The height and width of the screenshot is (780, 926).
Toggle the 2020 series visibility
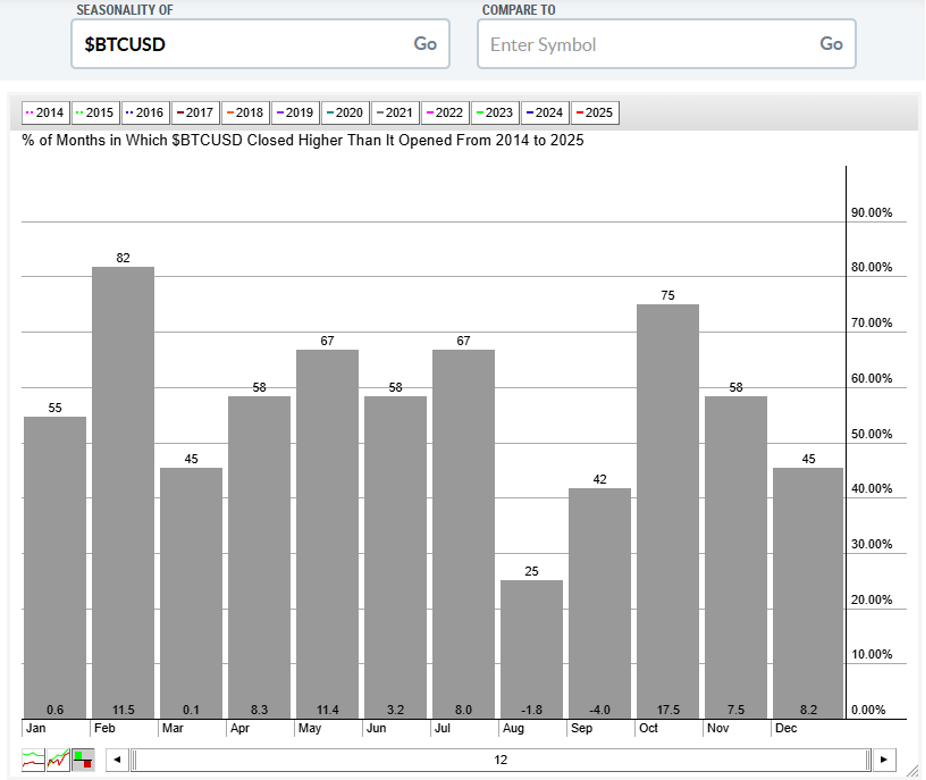pyautogui.click(x=345, y=113)
